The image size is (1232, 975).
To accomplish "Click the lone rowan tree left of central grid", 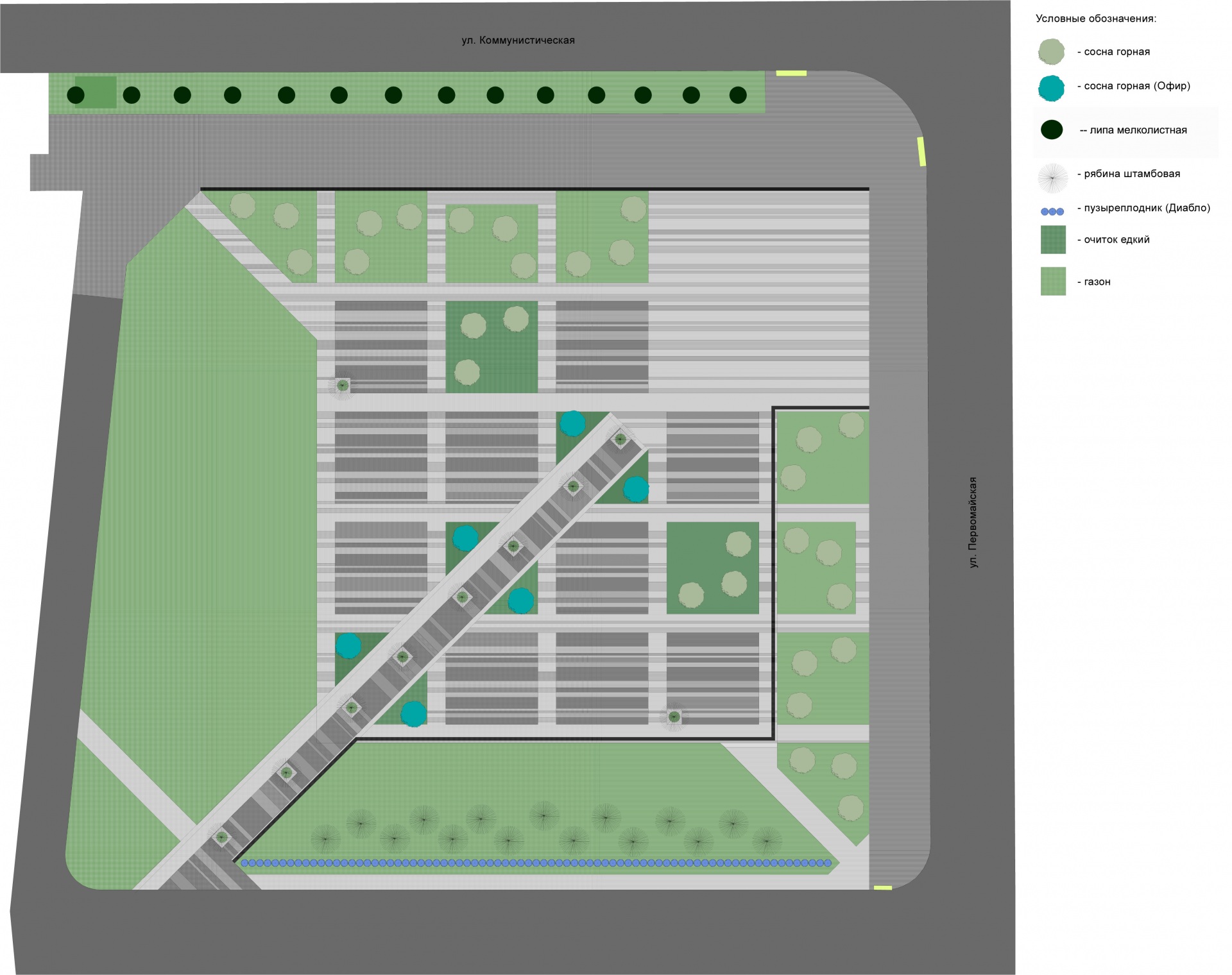I will point(343,386).
